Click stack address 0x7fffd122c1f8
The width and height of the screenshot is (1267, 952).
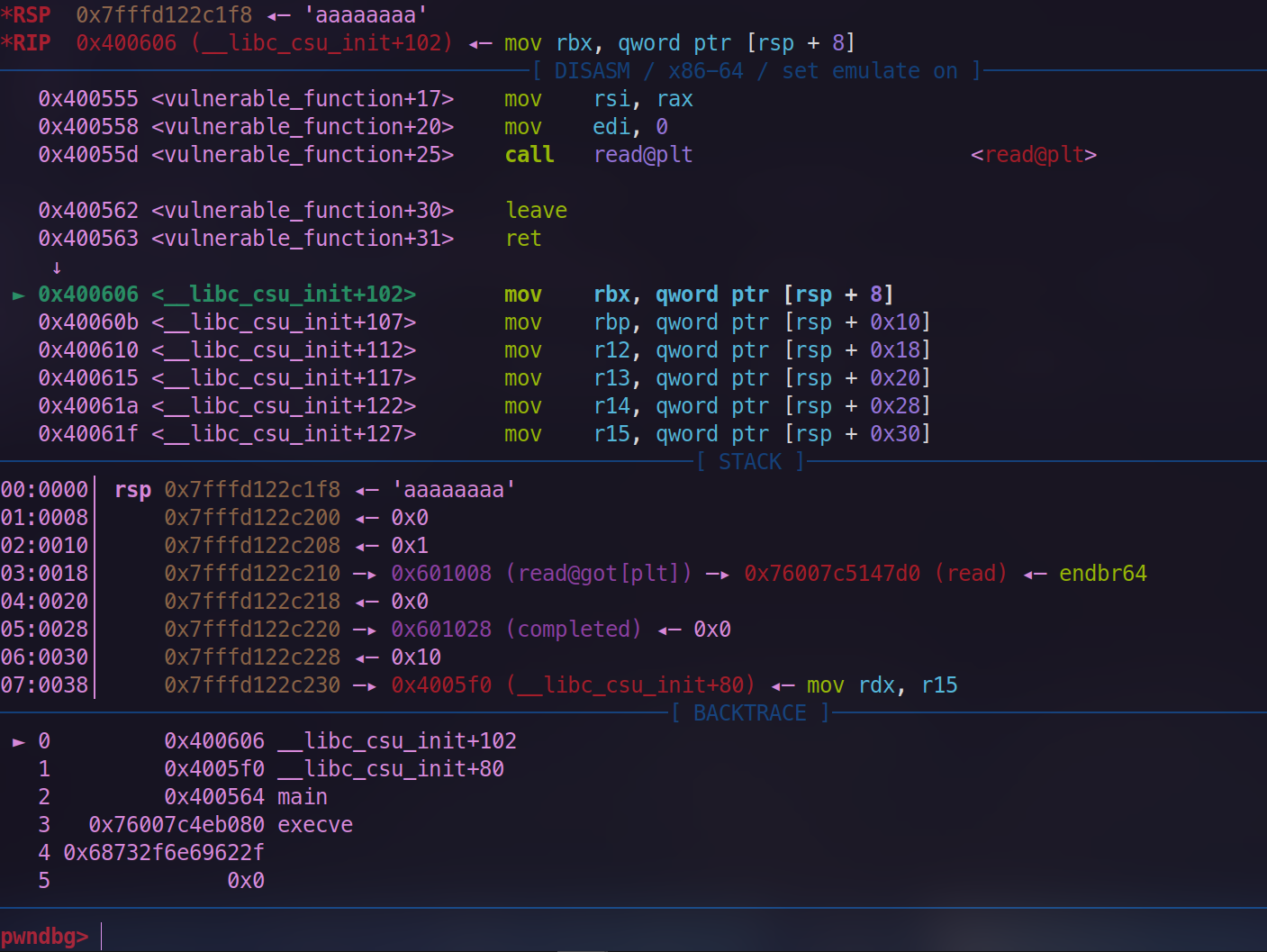[x=252, y=489]
